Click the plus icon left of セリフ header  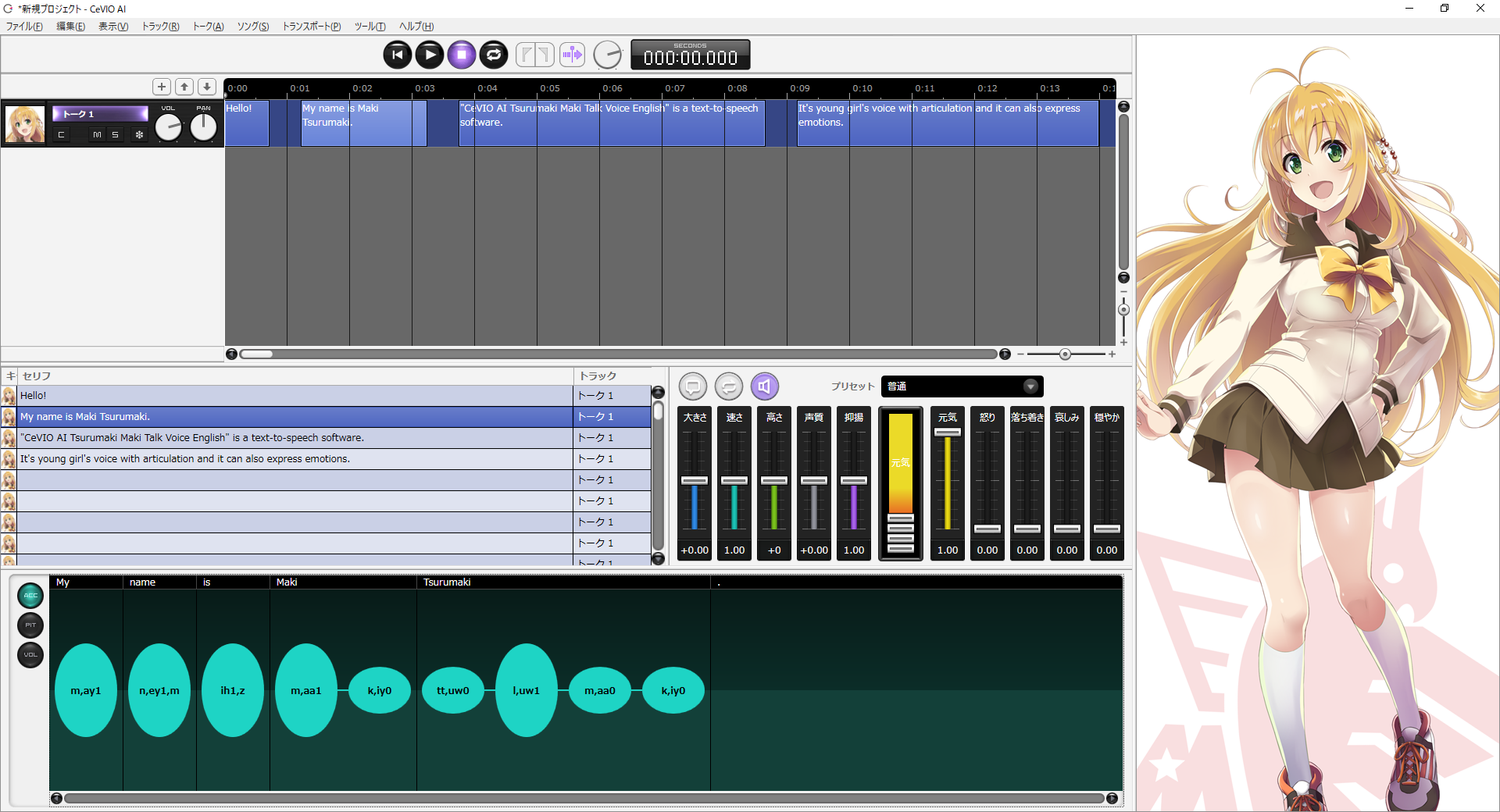click(10, 376)
